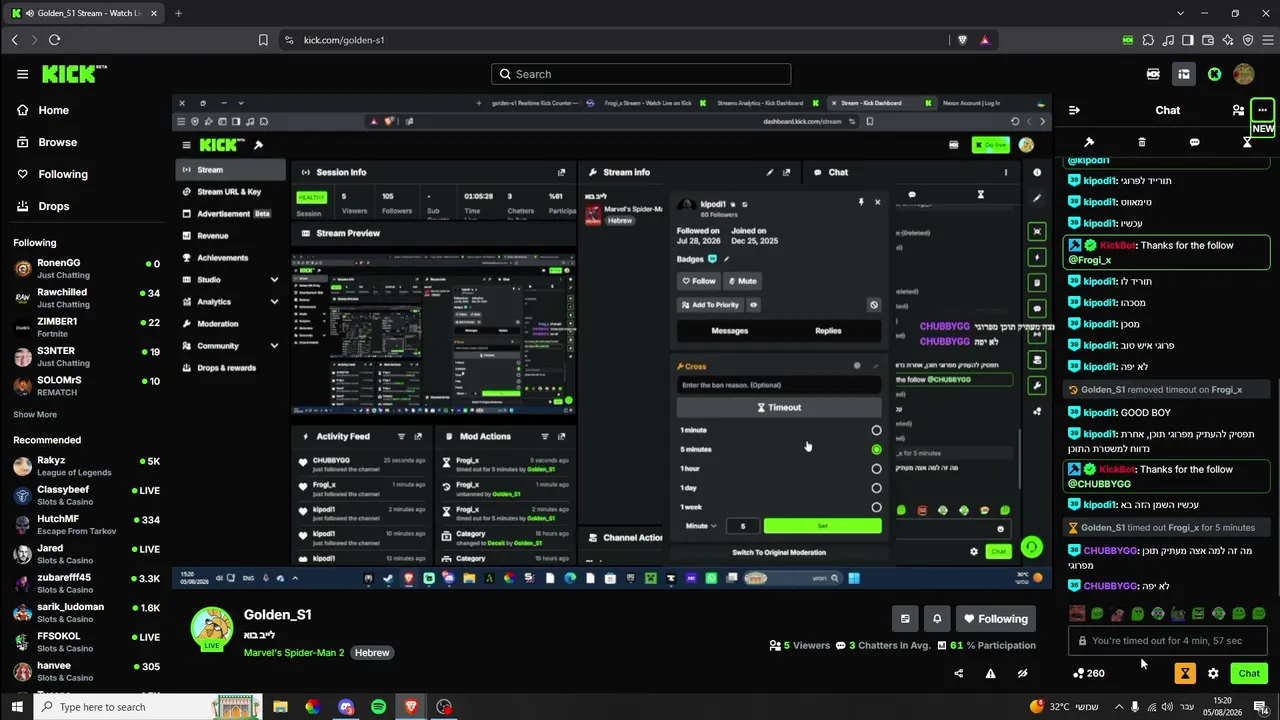Click the Brave shields icon in the address bar

pos(963,40)
